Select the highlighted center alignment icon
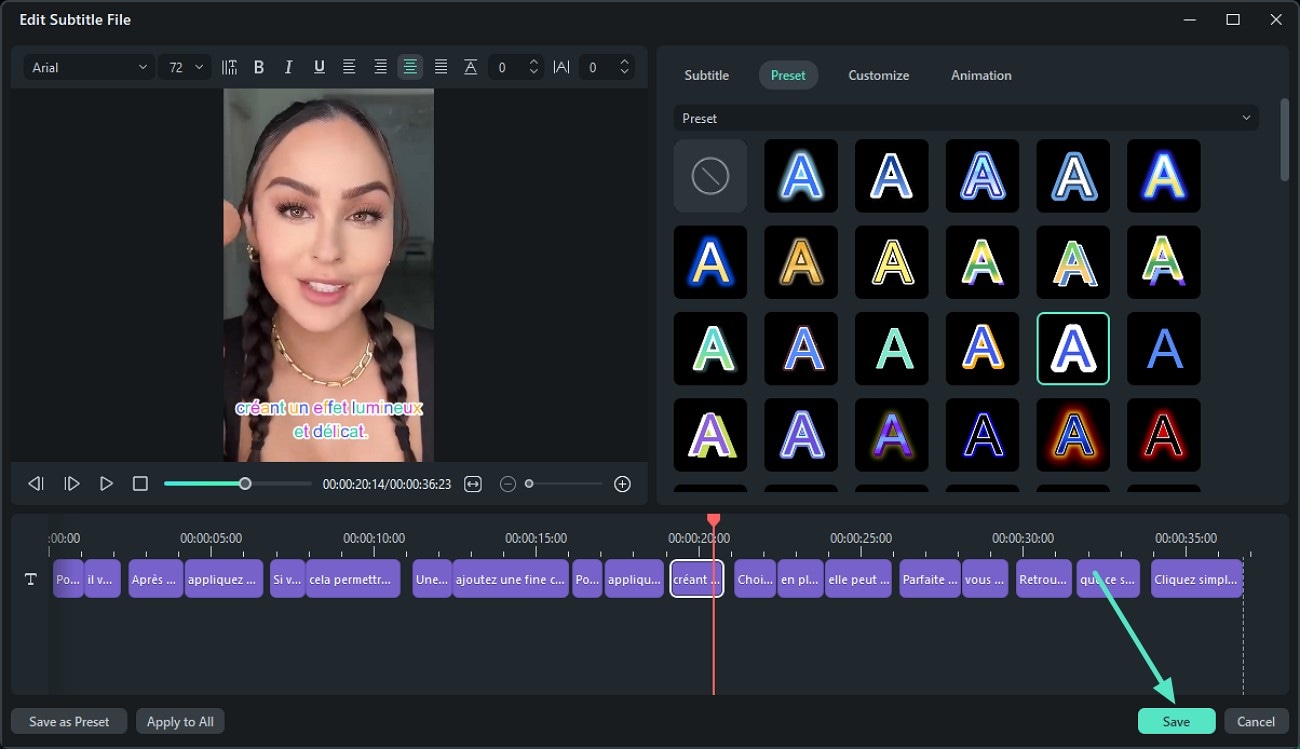 pyautogui.click(x=410, y=67)
